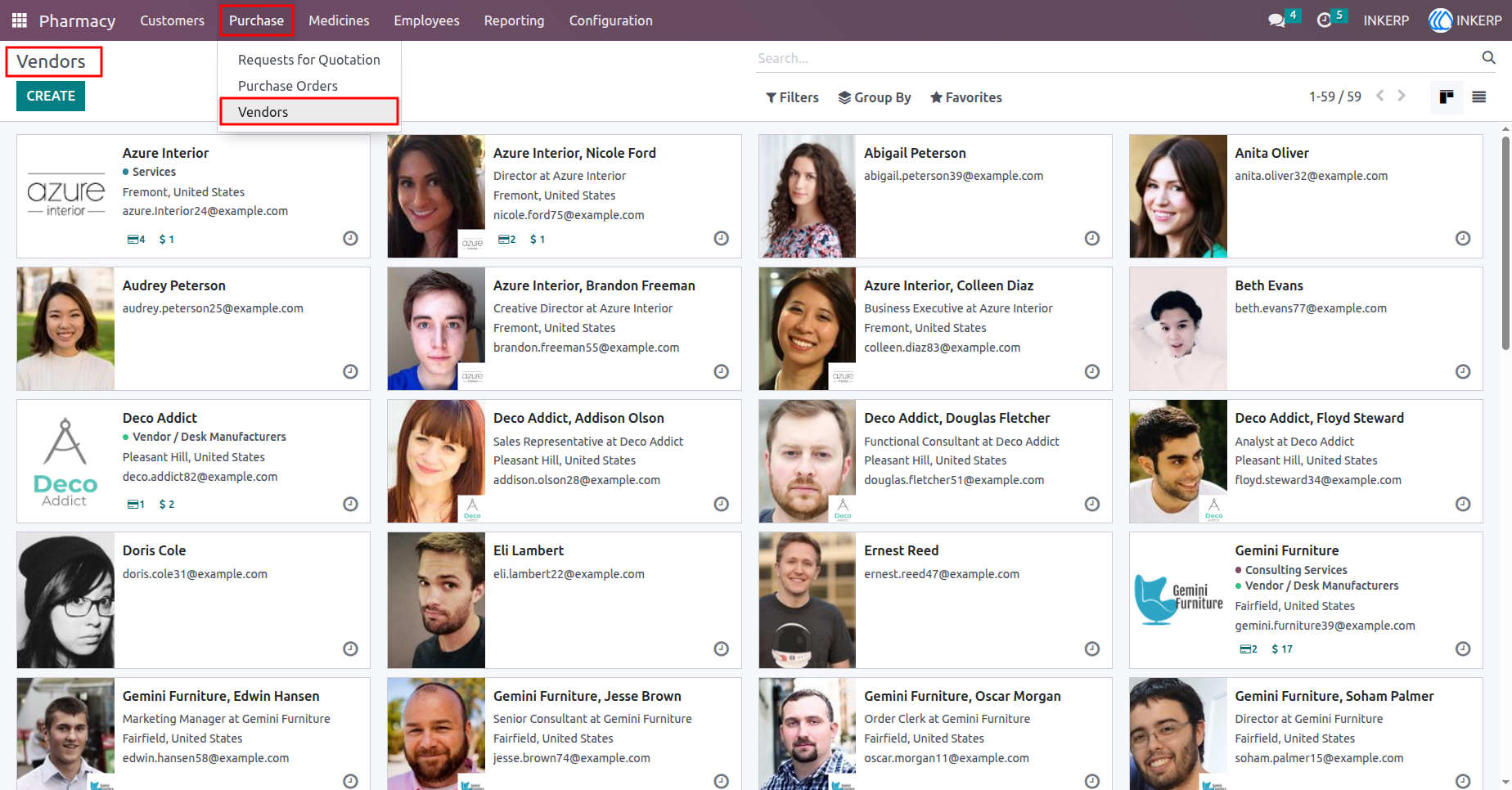Select Requests for Quotation menu entry

point(309,60)
